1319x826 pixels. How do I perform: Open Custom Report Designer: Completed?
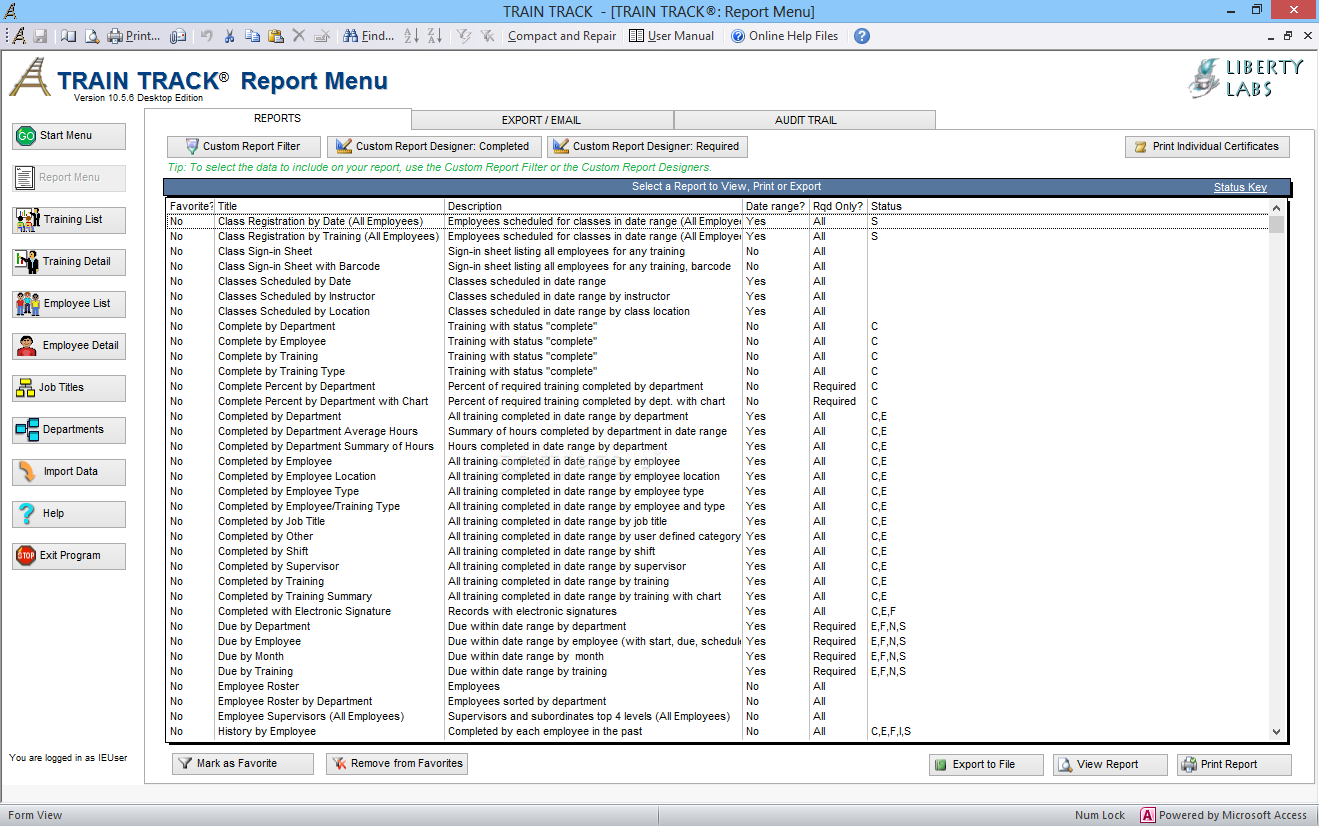pyautogui.click(x=434, y=147)
